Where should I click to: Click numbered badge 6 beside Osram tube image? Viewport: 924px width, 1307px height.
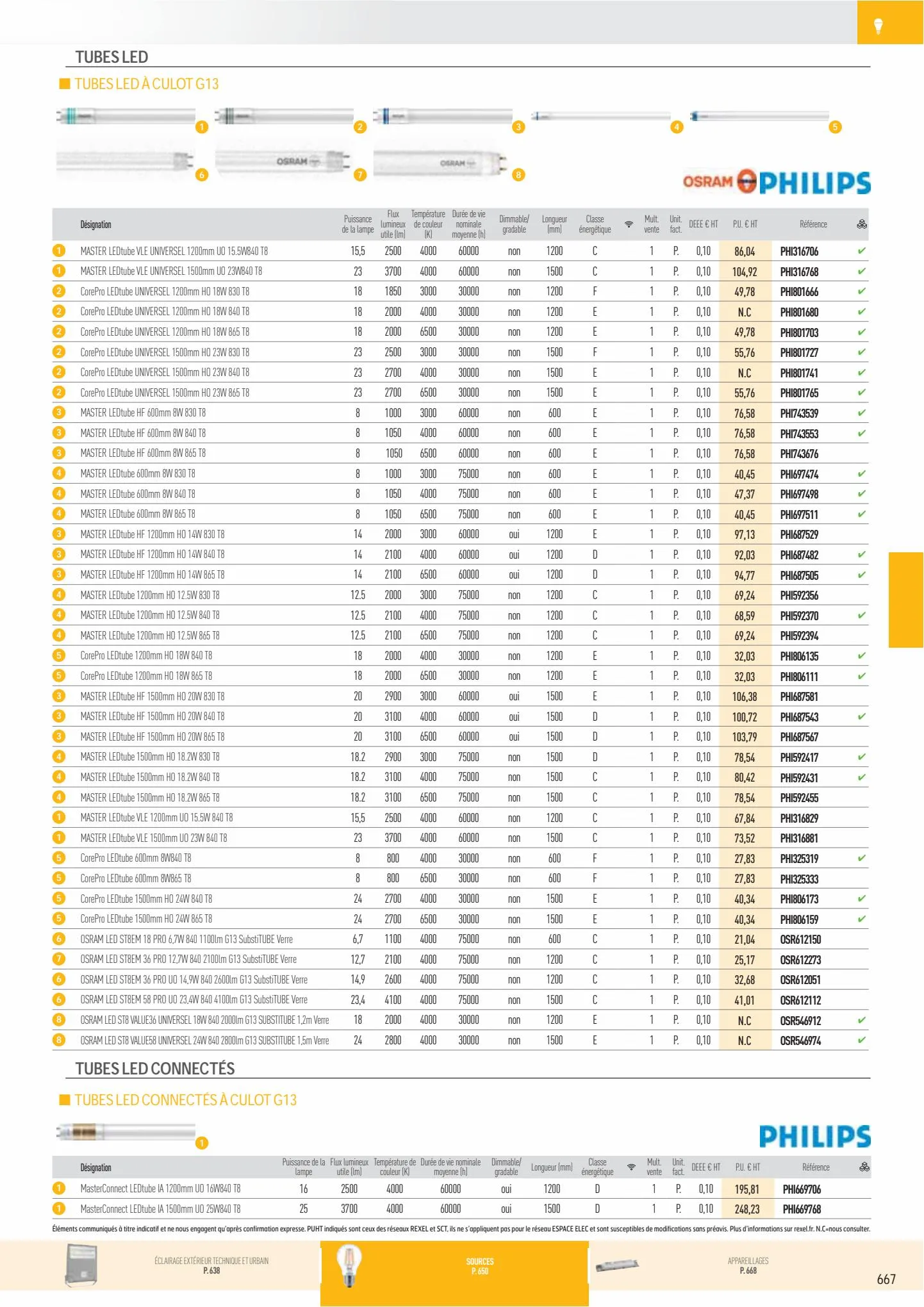tap(202, 174)
